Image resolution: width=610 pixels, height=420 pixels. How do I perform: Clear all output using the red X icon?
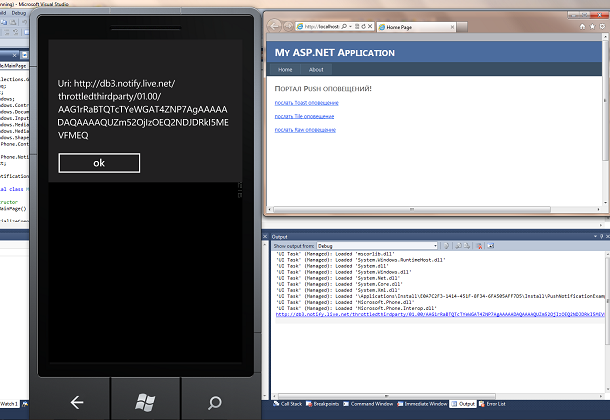point(479,246)
